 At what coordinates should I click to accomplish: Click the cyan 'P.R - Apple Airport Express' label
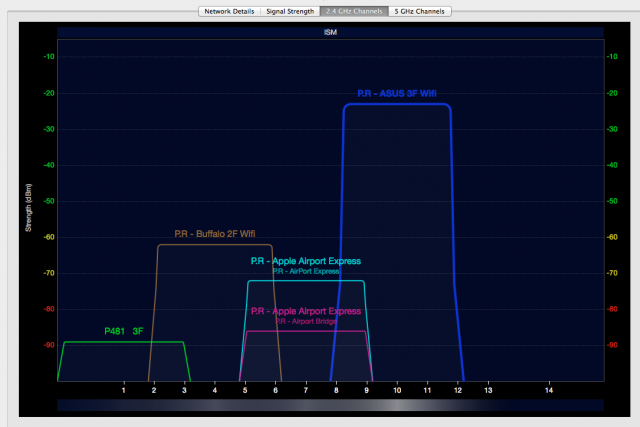tap(306, 261)
